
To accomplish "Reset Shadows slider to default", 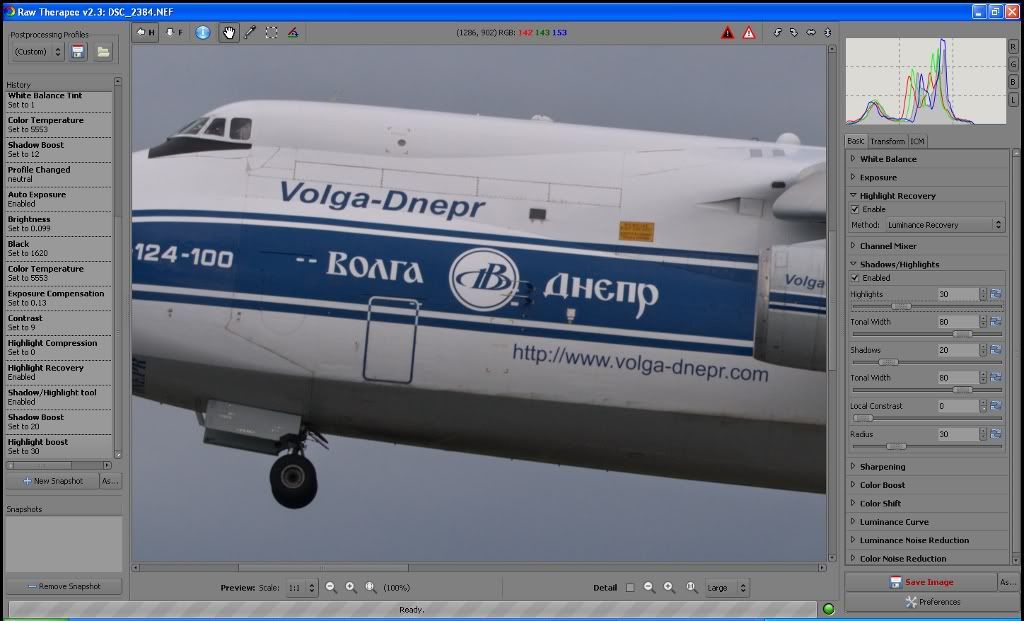I will (x=995, y=350).
